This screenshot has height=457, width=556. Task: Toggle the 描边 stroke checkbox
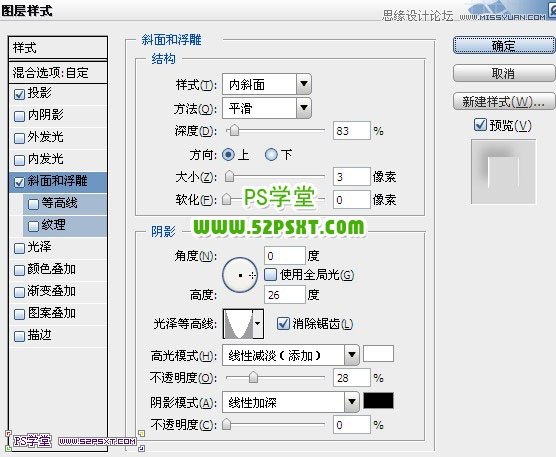click(x=19, y=336)
